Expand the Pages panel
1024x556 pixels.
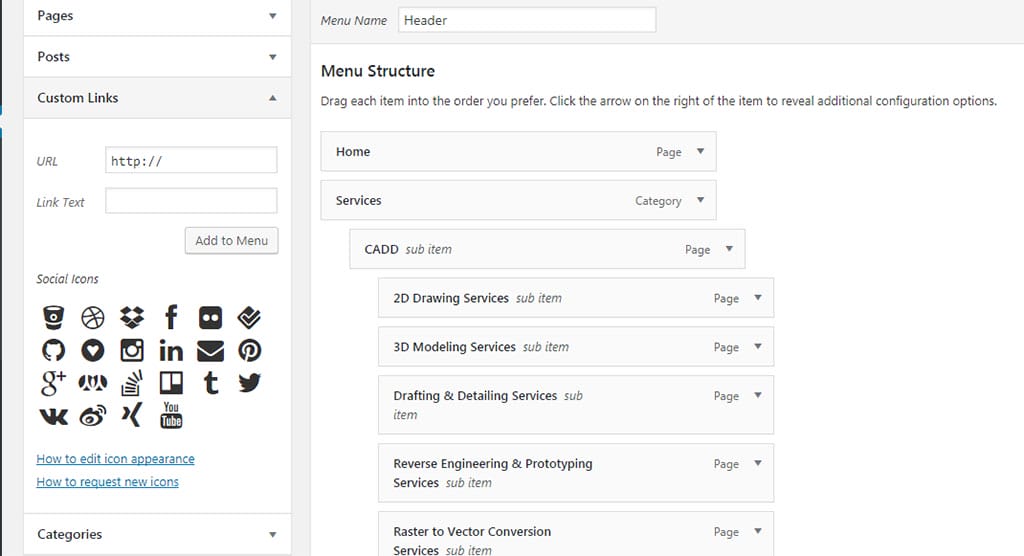(x=272, y=16)
